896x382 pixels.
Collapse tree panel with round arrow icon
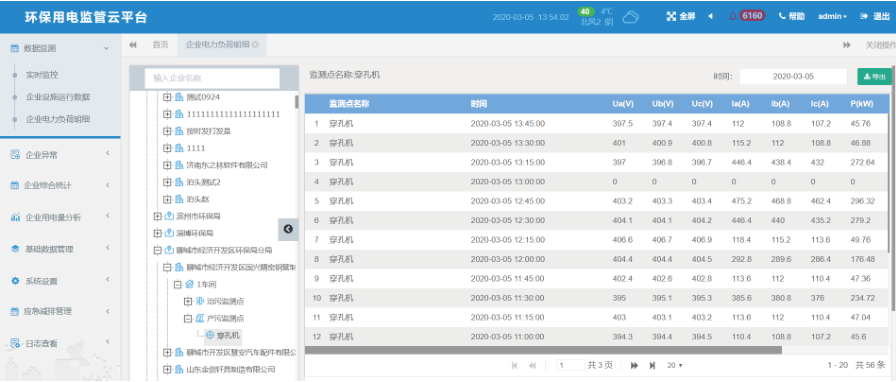(x=288, y=229)
